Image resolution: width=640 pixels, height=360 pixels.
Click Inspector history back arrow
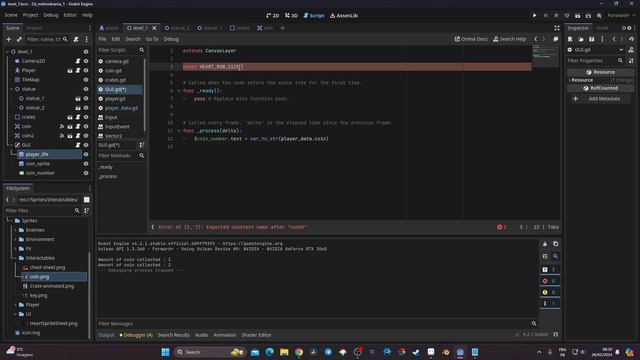point(614,39)
